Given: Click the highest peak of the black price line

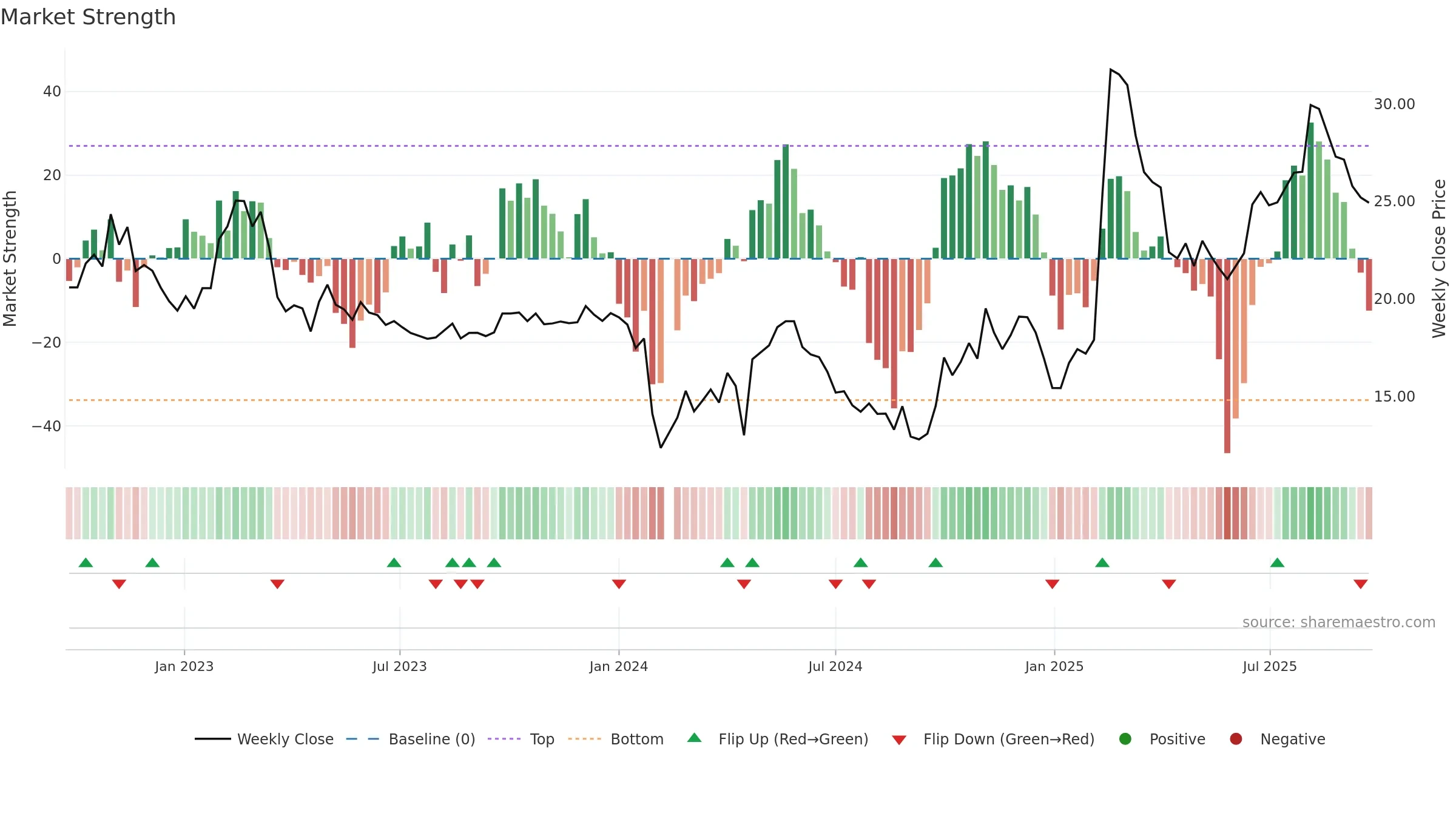Looking at the screenshot, I should tap(1111, 70).
